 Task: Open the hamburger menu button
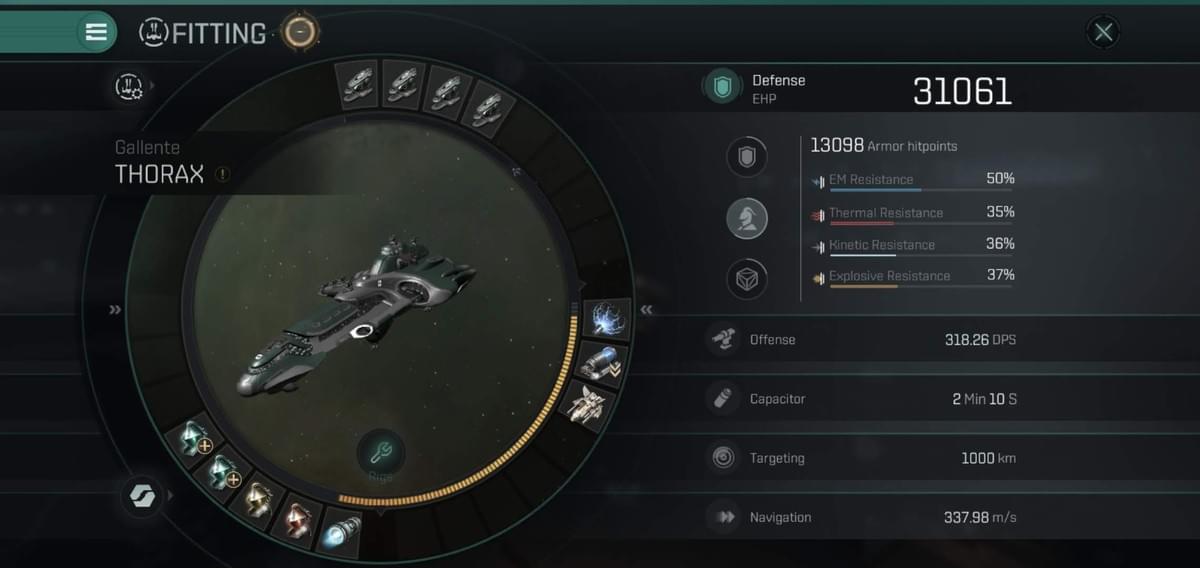point(97,32)
